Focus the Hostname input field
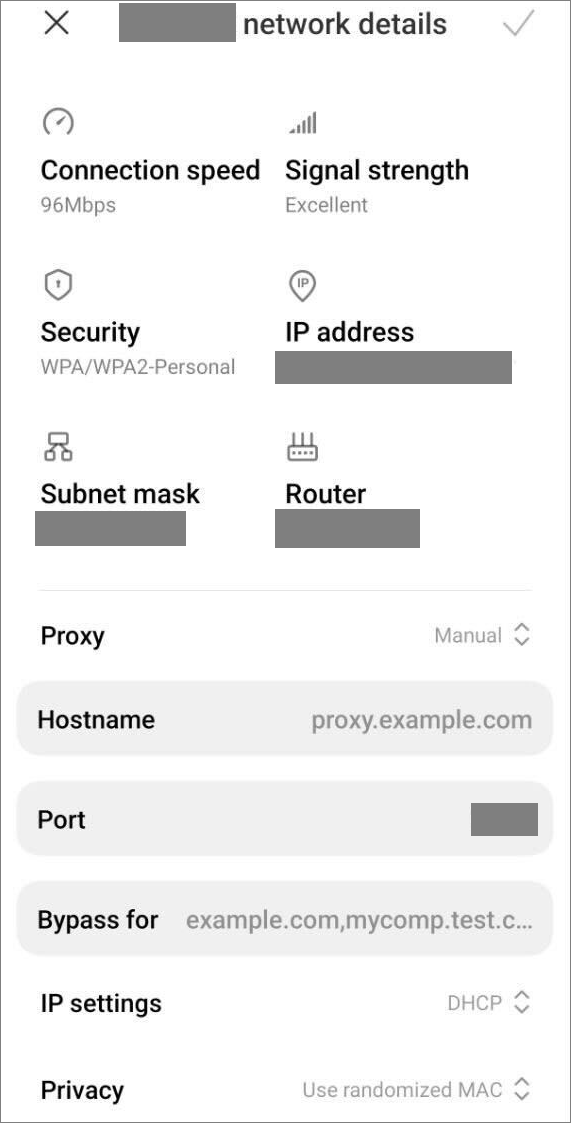 (x=284, y=718)
